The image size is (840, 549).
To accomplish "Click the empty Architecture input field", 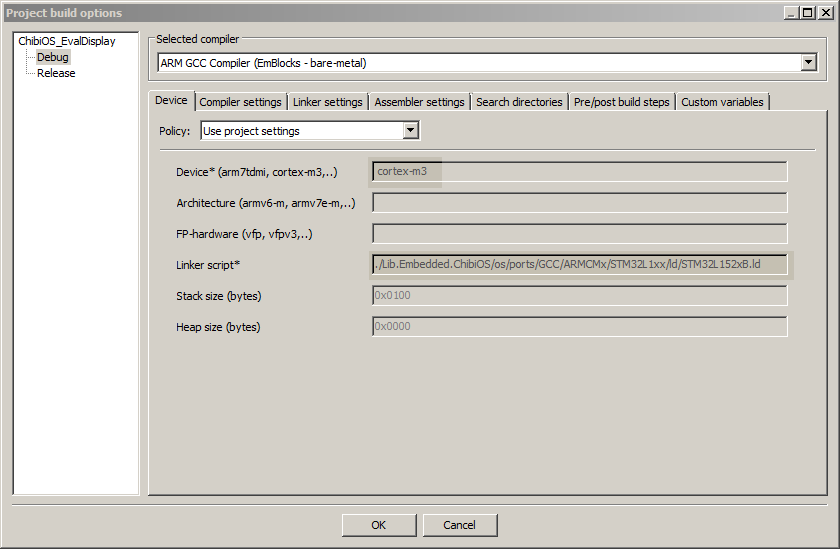I will [x=580, y=202].
